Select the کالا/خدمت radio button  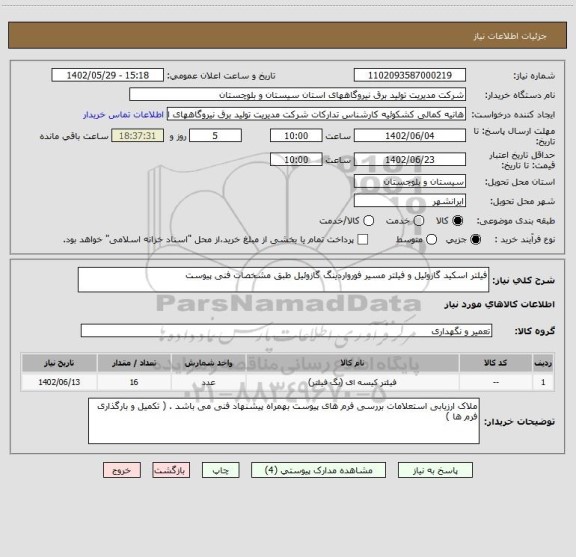coord(368,220)
